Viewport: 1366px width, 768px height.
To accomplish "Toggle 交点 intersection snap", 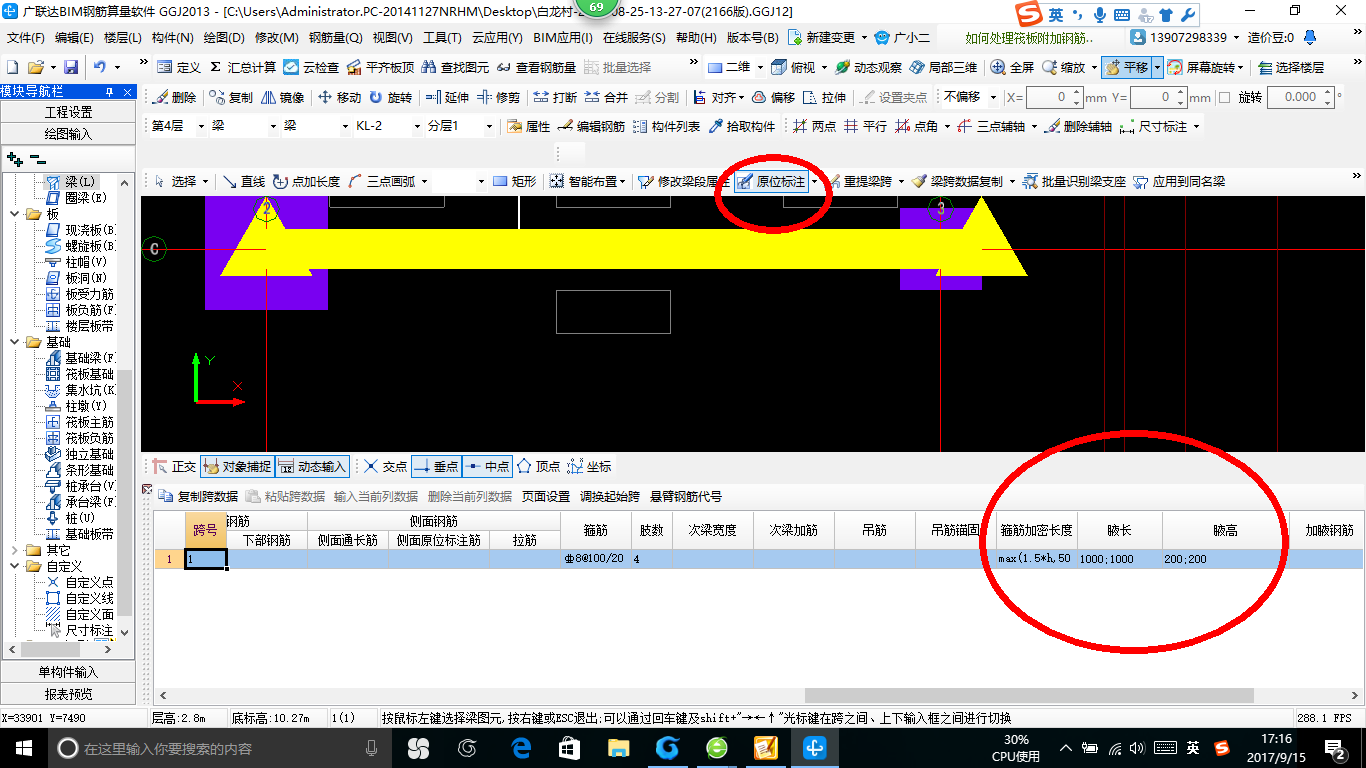I will click(x=385, y=466).
